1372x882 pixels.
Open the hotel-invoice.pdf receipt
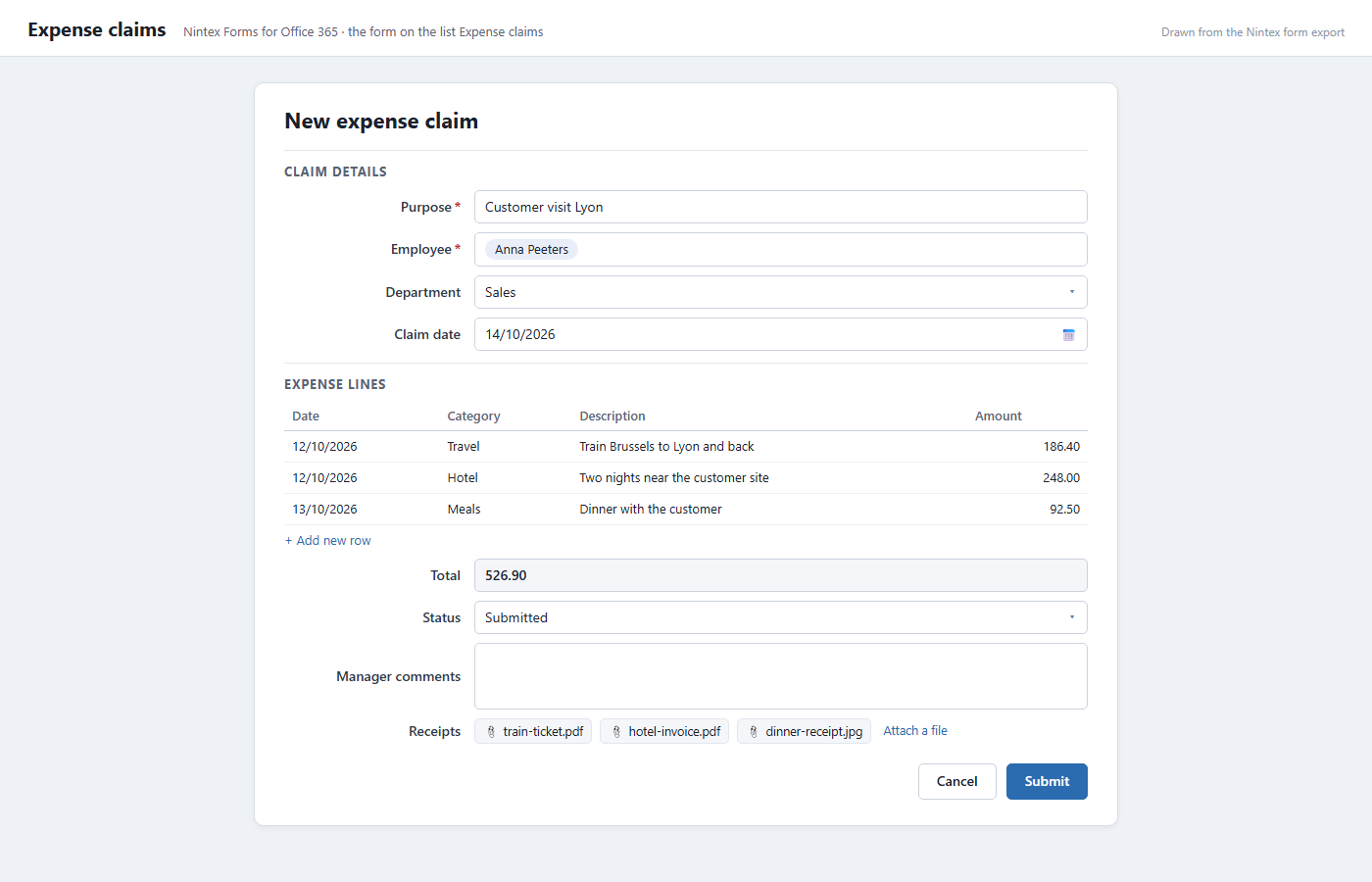(664, 731)
